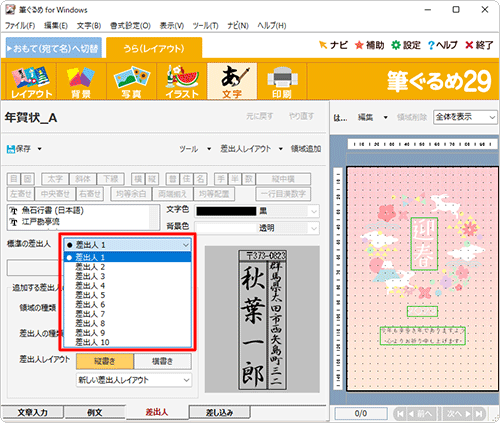This screenshot has height=423, width=500.
Task: Toggle 横 horizontal text direction
Action: (138, 179)
